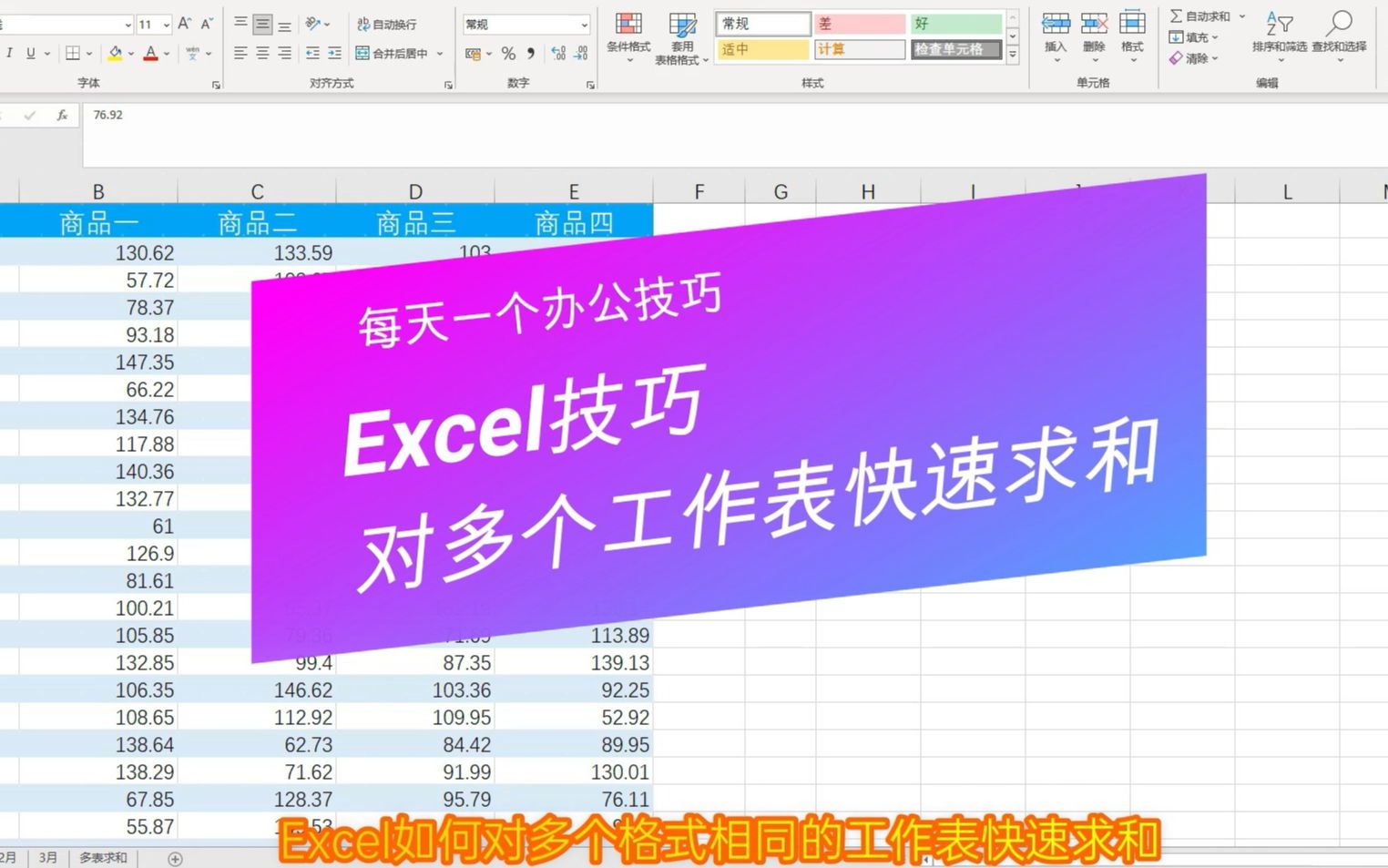Open the font size 11 dropdown
This screenshot has height=868, width=1388.
166,25
